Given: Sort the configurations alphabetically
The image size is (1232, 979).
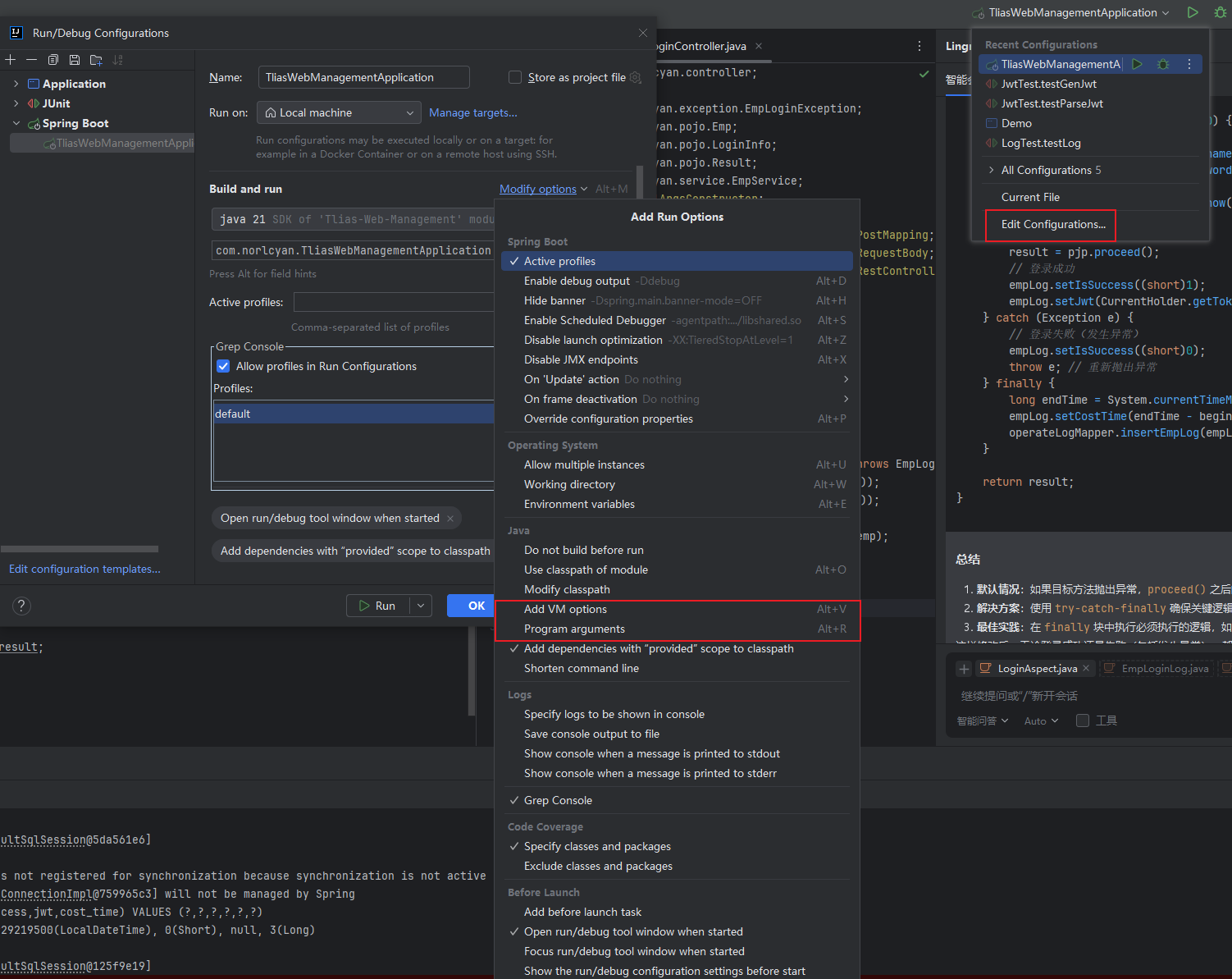Looking at the screenshot, I should [x=117, y=60].
